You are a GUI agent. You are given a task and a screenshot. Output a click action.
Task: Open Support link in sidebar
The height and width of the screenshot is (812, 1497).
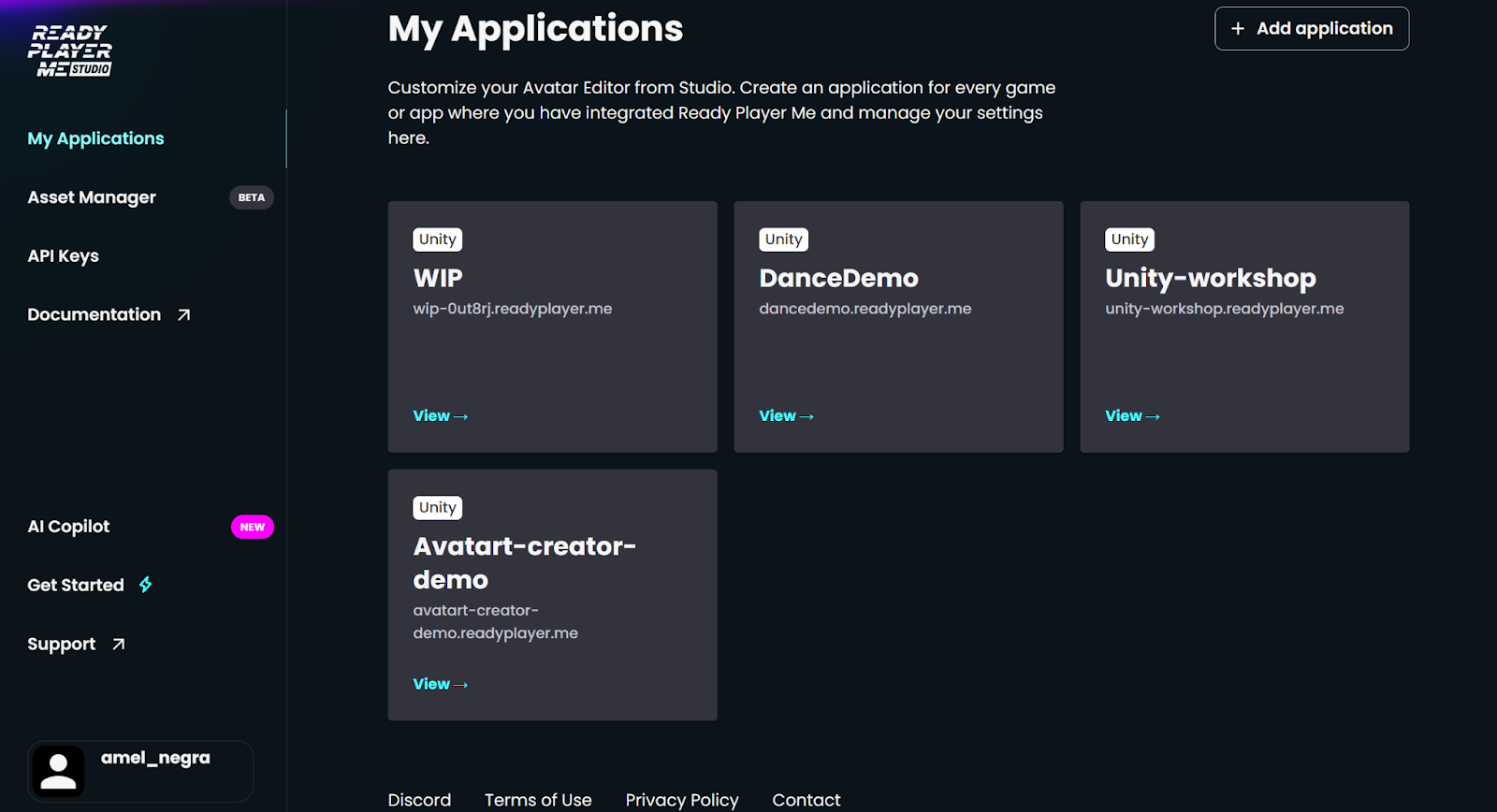tap(62, 644)
